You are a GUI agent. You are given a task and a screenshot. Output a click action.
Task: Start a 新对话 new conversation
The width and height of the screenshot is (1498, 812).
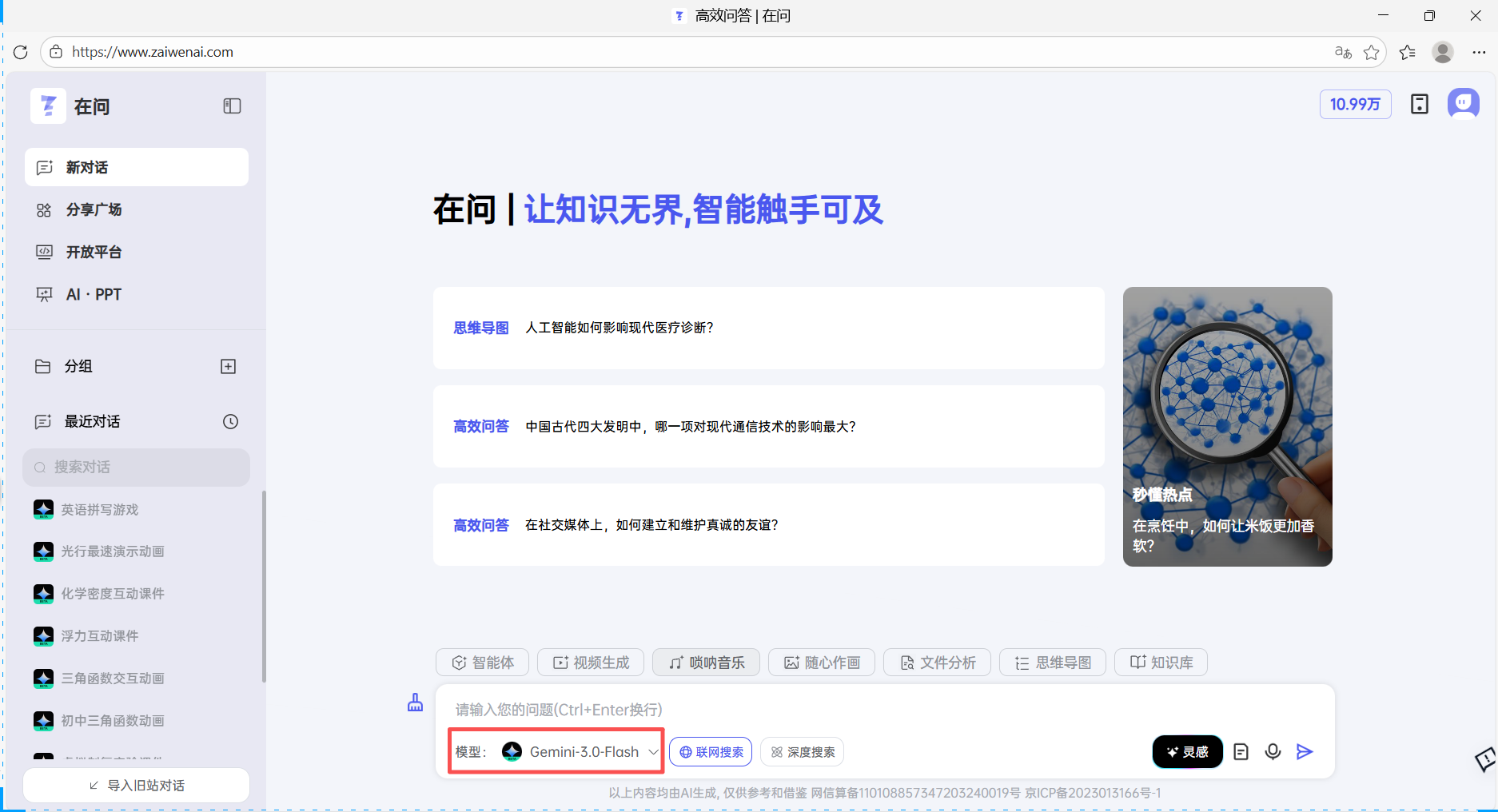[136, 167]
